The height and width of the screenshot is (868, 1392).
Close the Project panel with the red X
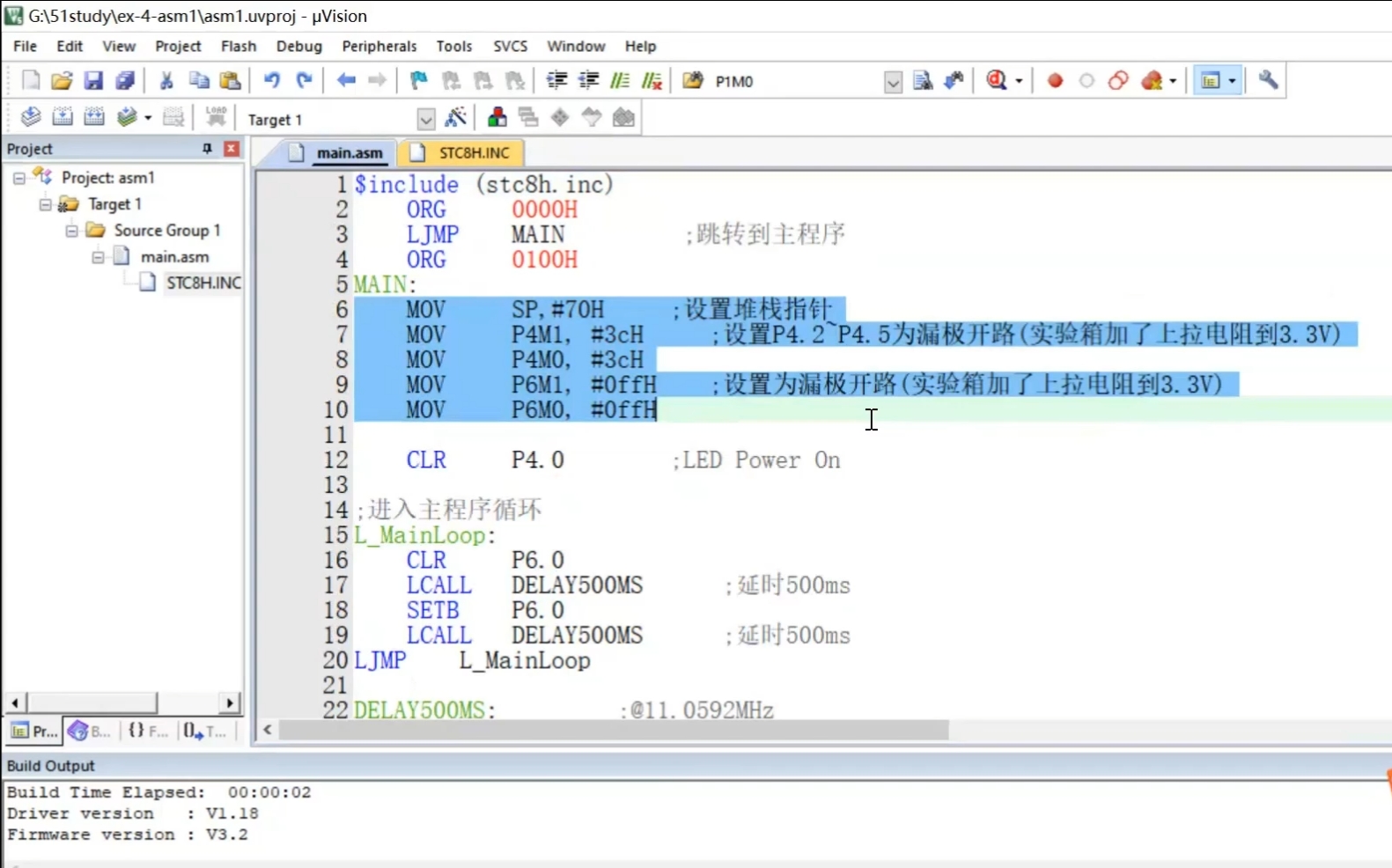point(232,149)
